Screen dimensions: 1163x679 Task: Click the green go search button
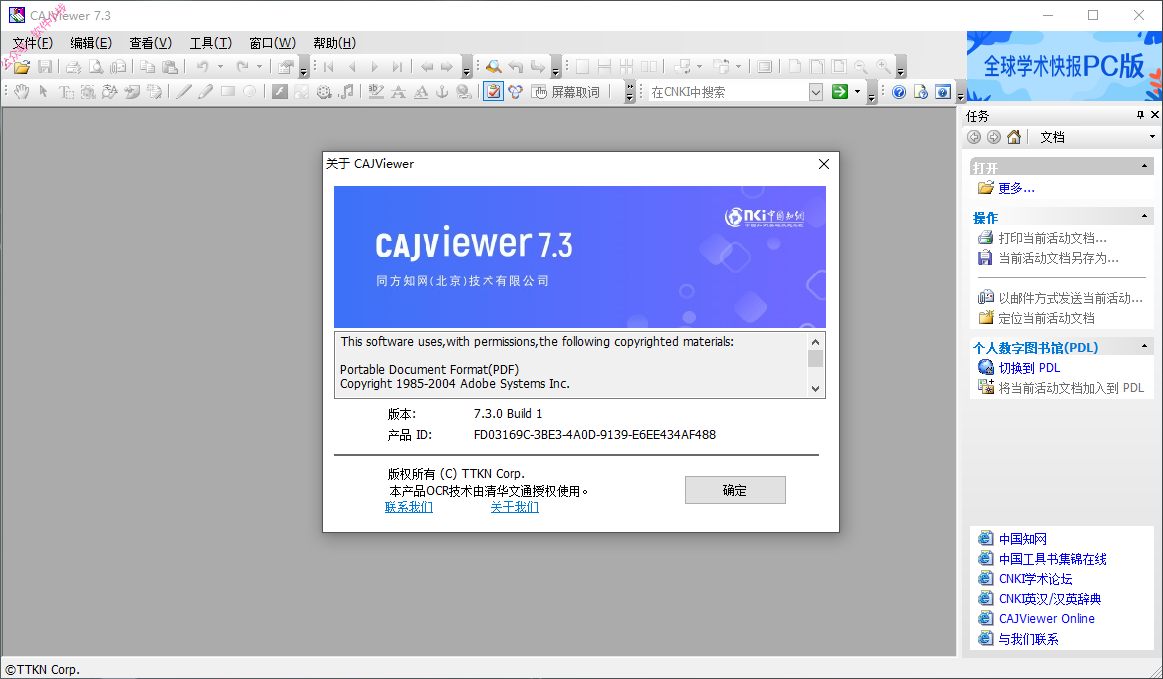(840, 91)
